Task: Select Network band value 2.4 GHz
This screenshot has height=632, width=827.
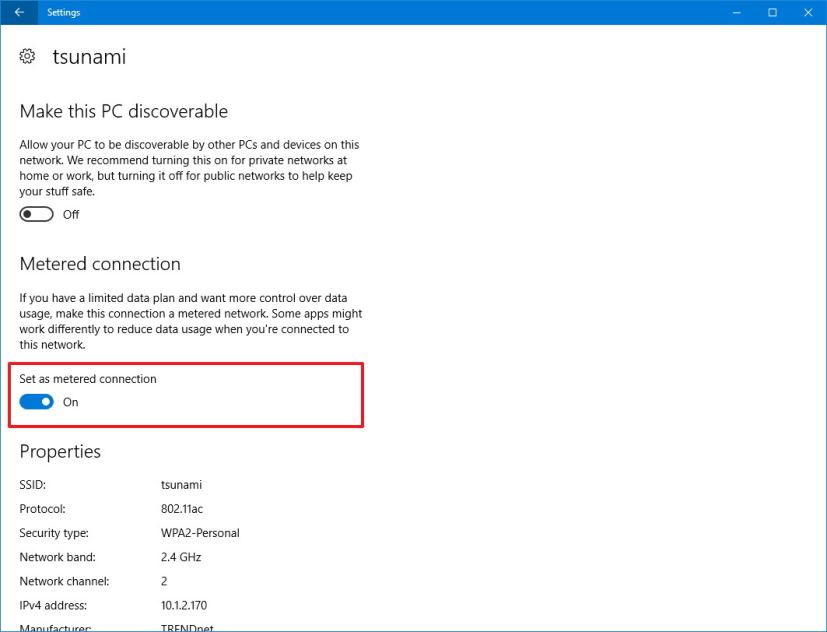Action: (181, 557)
